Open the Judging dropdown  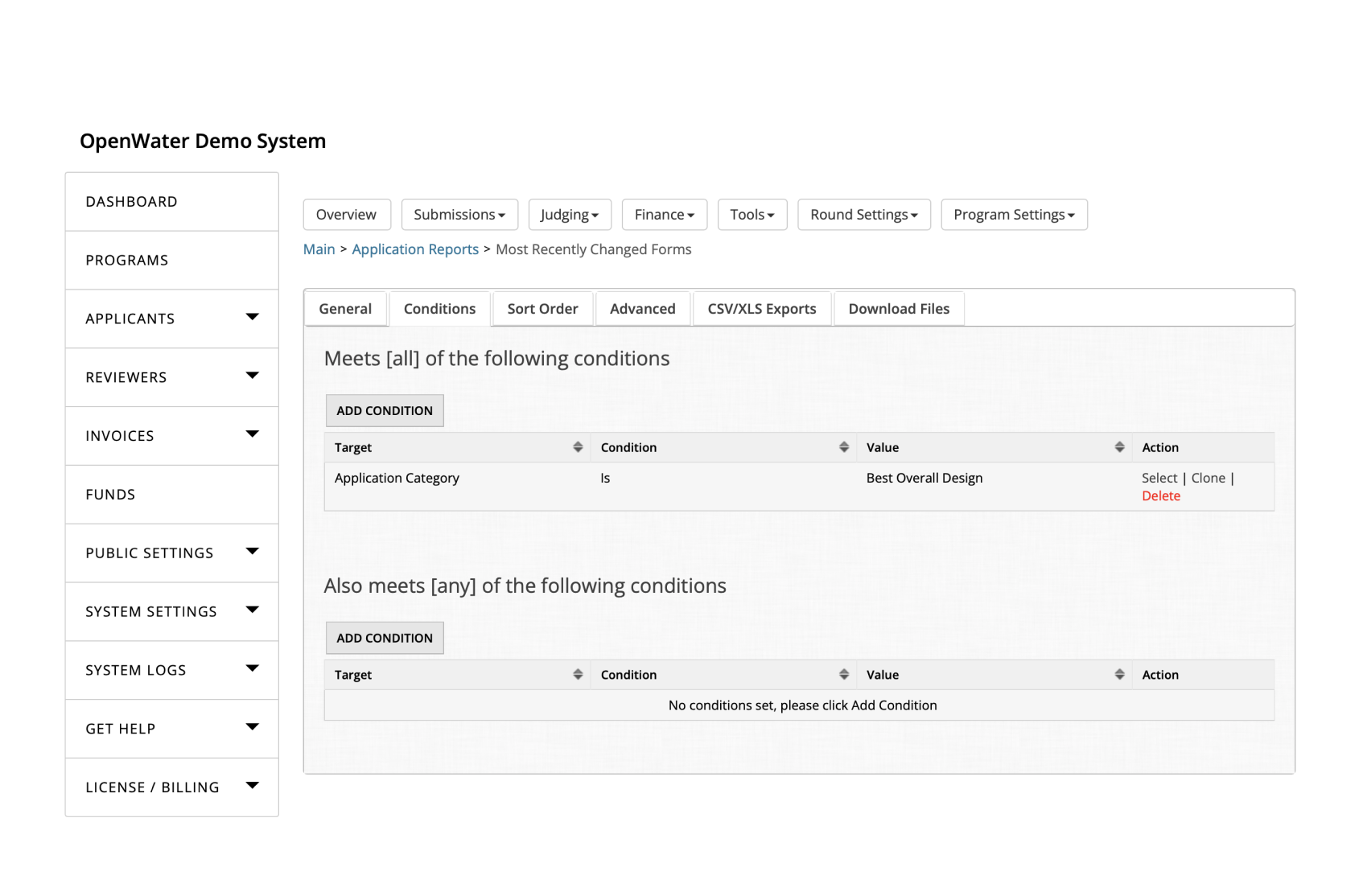[x=570, y=214]
